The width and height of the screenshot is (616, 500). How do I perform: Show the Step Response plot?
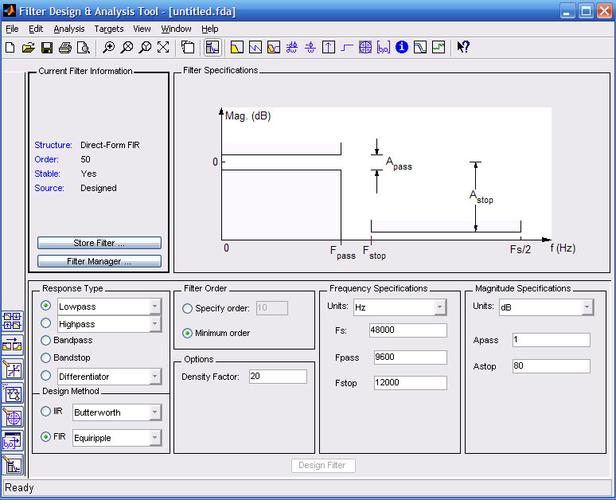click(346, 48)
